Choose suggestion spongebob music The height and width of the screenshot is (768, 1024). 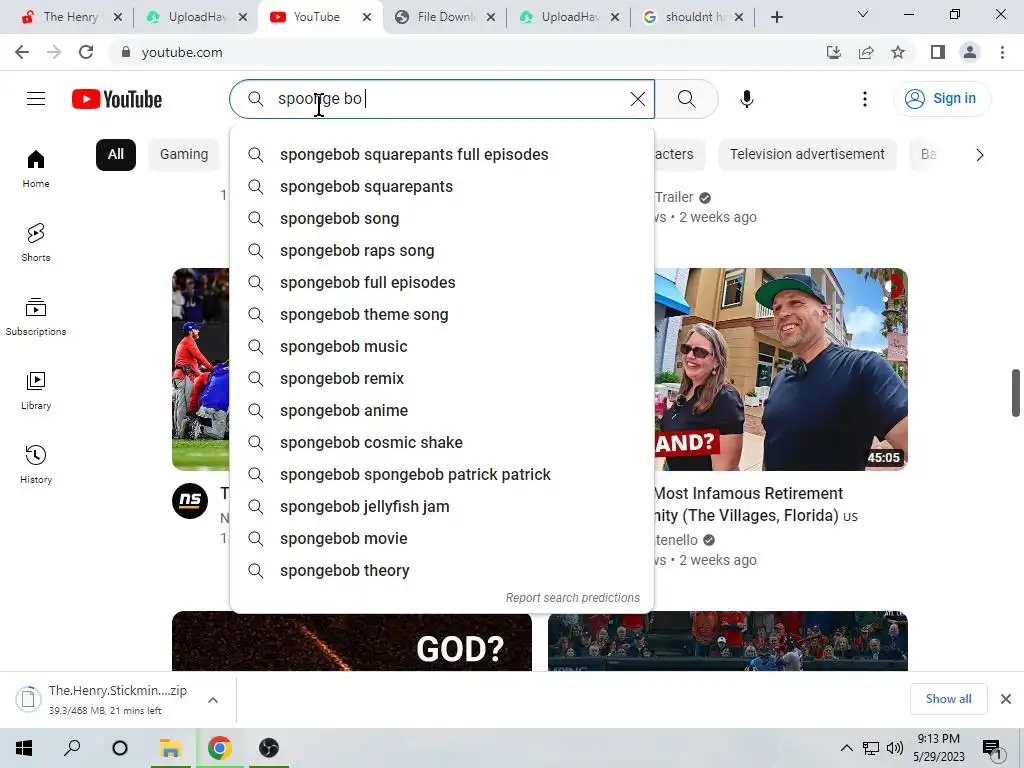point(442,347)
